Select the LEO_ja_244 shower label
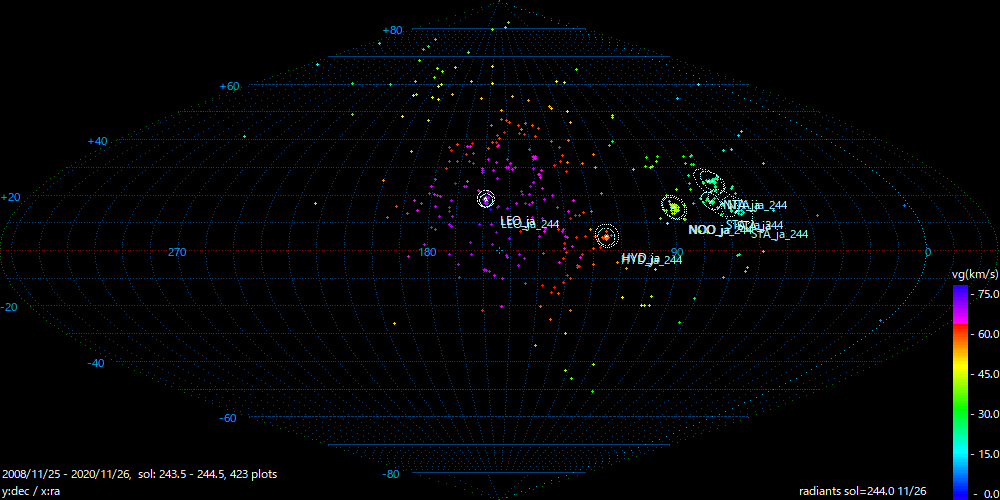This screenshot has width=1000, height=500. tap(529, 223)
